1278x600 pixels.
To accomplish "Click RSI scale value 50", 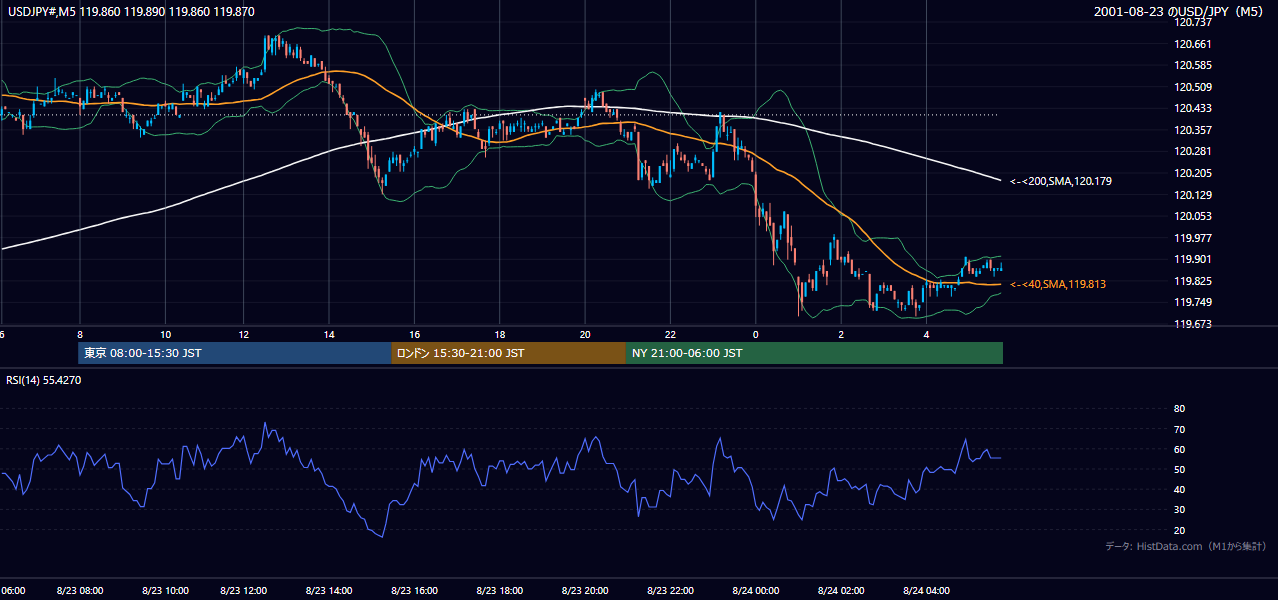I will 1179,469.
